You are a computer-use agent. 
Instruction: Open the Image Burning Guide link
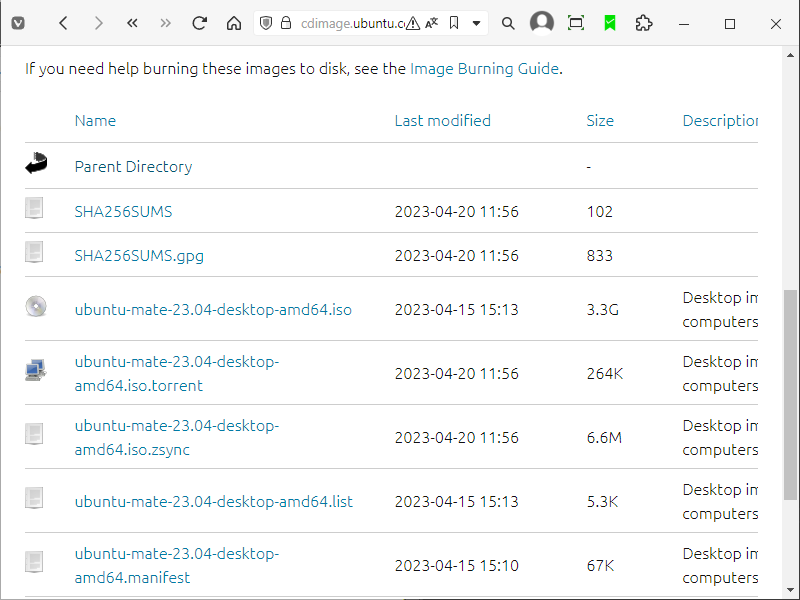(x=484, y=68)
